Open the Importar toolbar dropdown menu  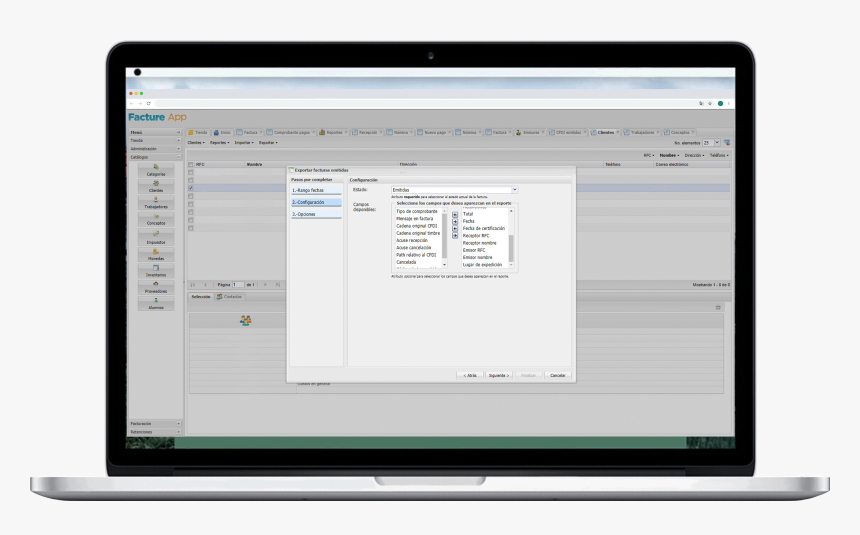pos(244,143)
